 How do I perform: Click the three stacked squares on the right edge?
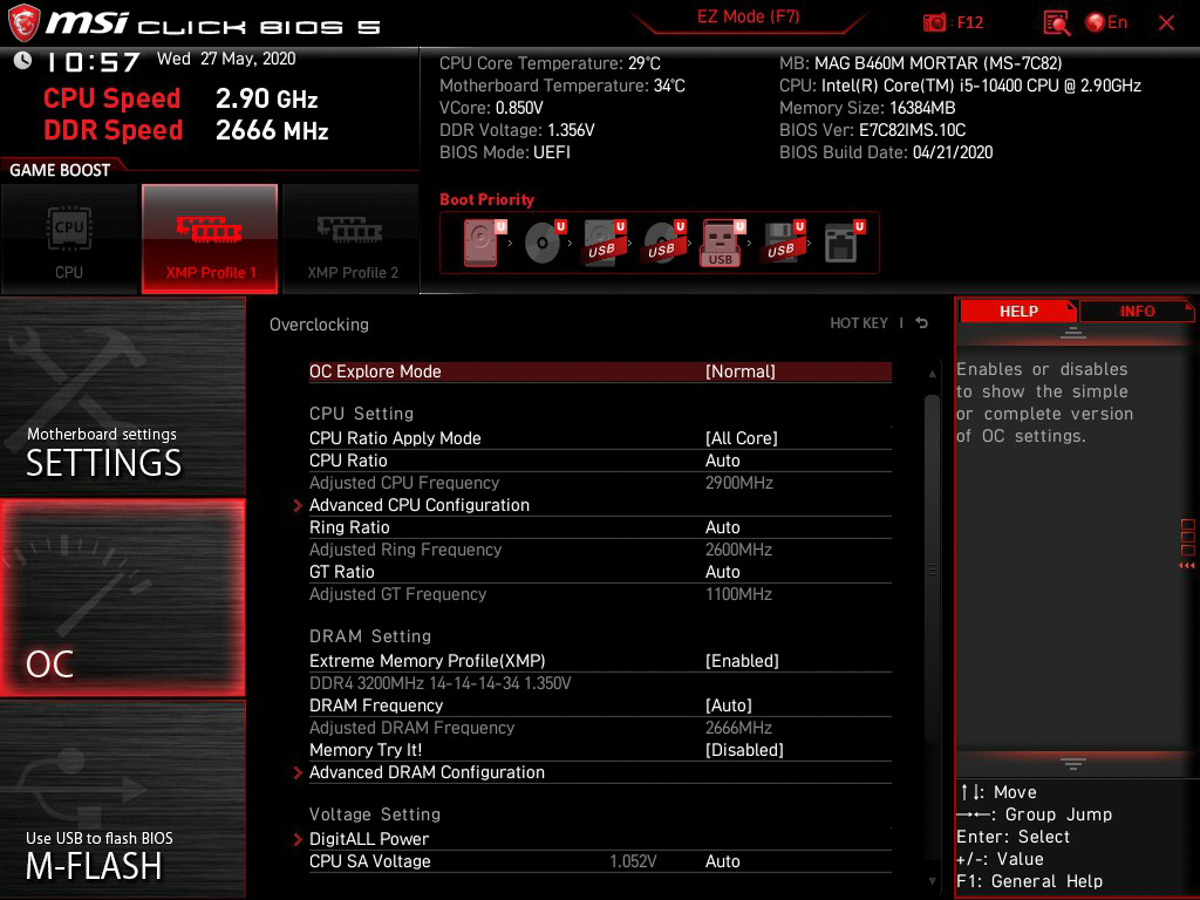(1188, 537)
